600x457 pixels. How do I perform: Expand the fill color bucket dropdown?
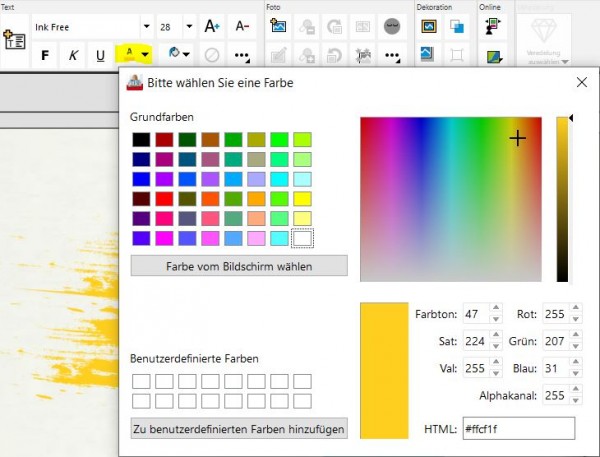pyautogui.click(x=188, y=55)
